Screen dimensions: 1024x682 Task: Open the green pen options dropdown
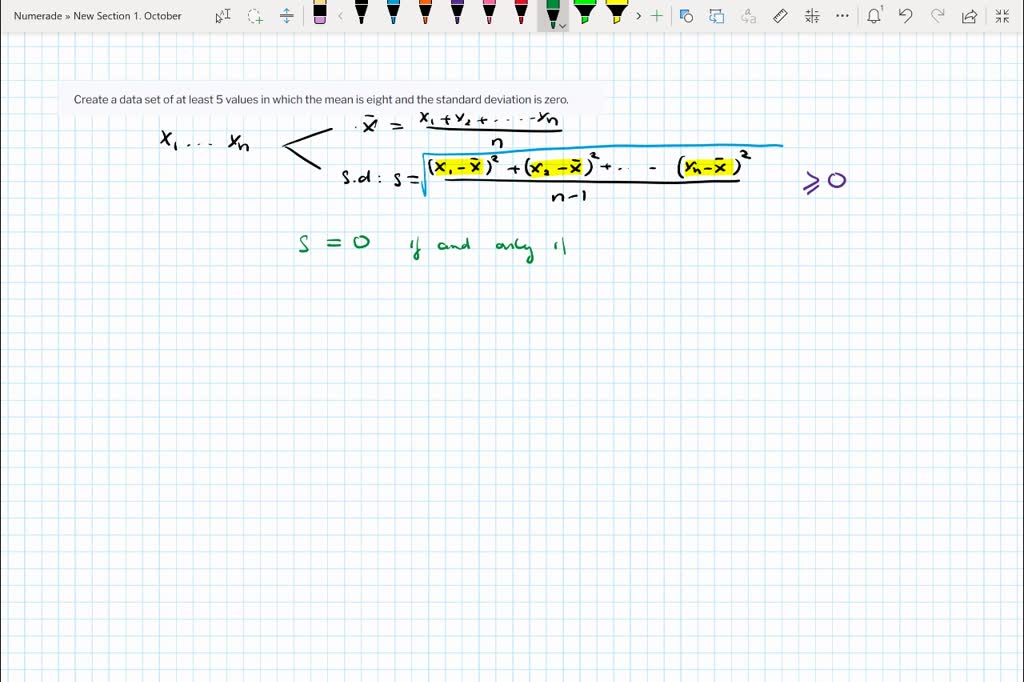(x=561, y=24)
